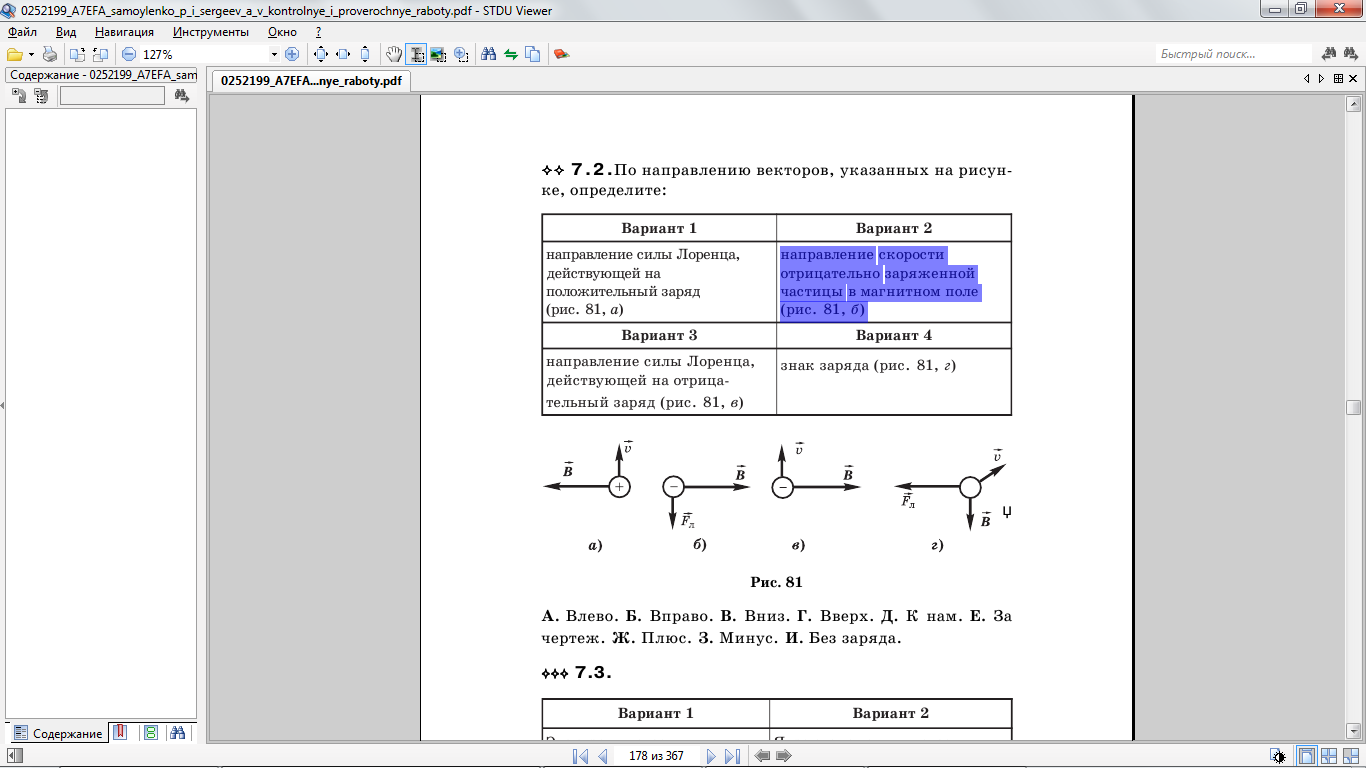The width and height of the screenshot is (1366, 768).
Task: Click the Содержание panel header tab
Action: click(x=102, y=75)
